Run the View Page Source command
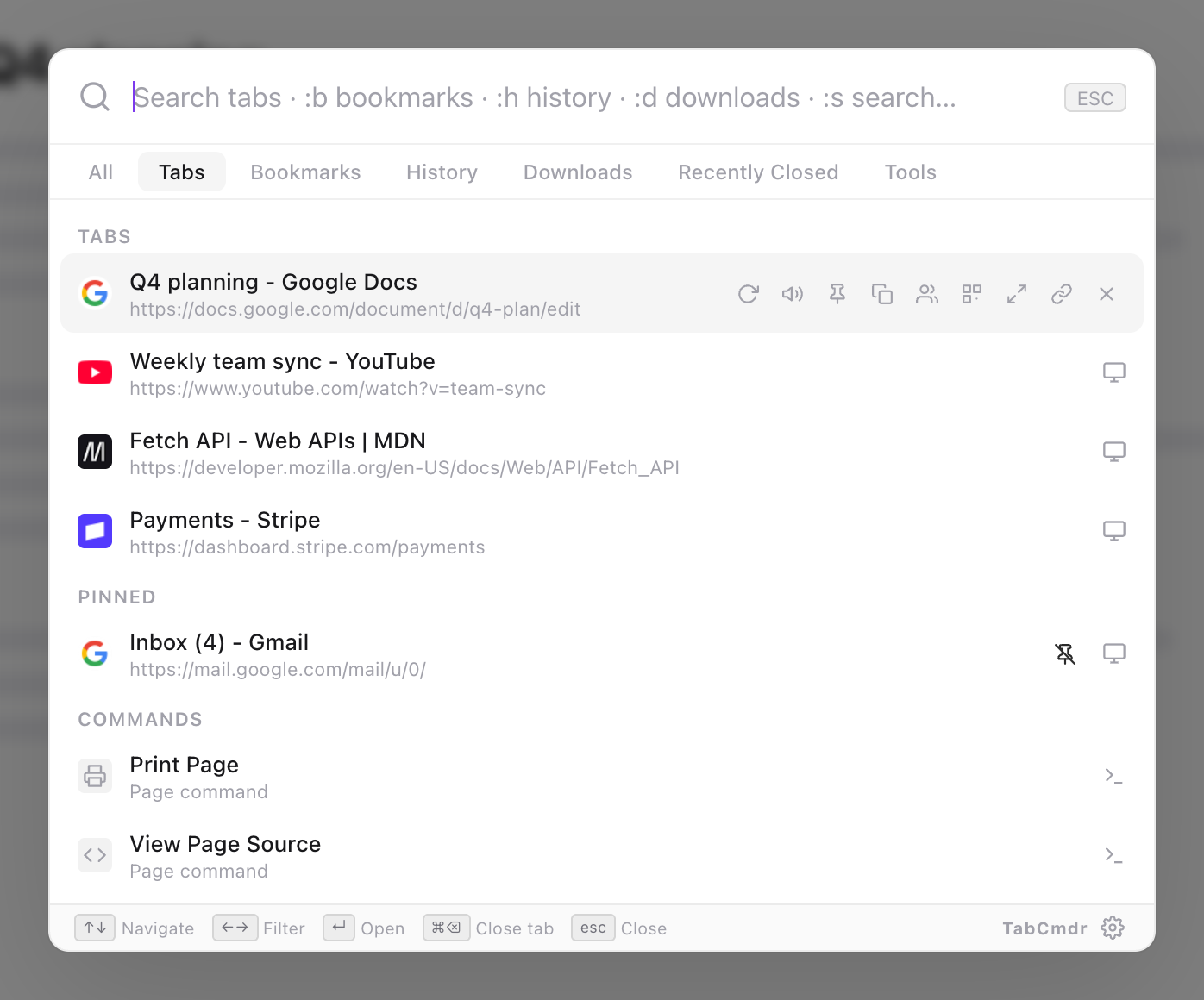The image size is (1204, 1000). tap(602, 855)
